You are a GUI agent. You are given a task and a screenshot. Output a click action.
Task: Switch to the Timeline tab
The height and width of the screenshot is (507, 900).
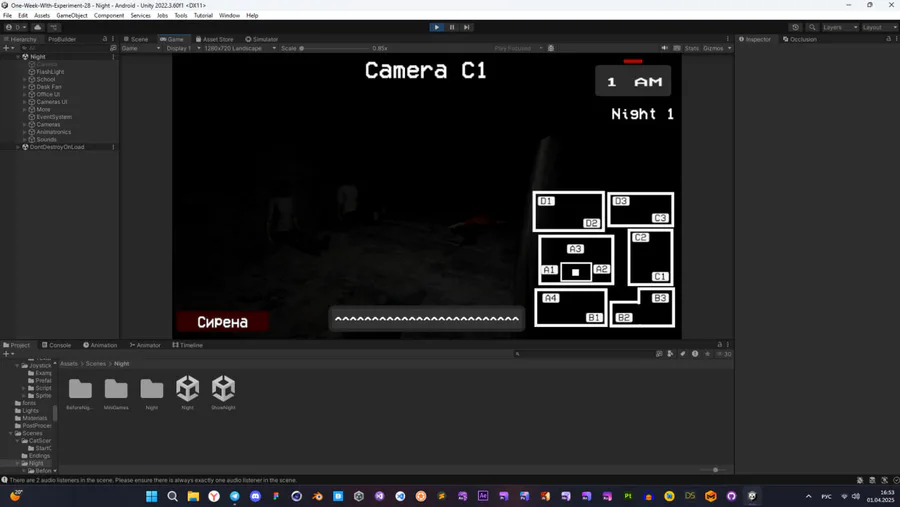coord(188,345)
